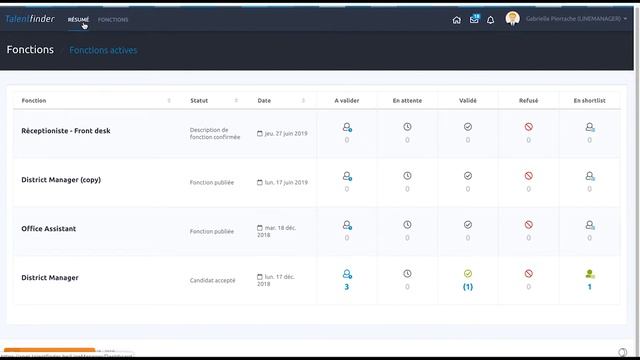Open the notifications bell
This screenshot has height=360, width=640.
tap(490, 20)
